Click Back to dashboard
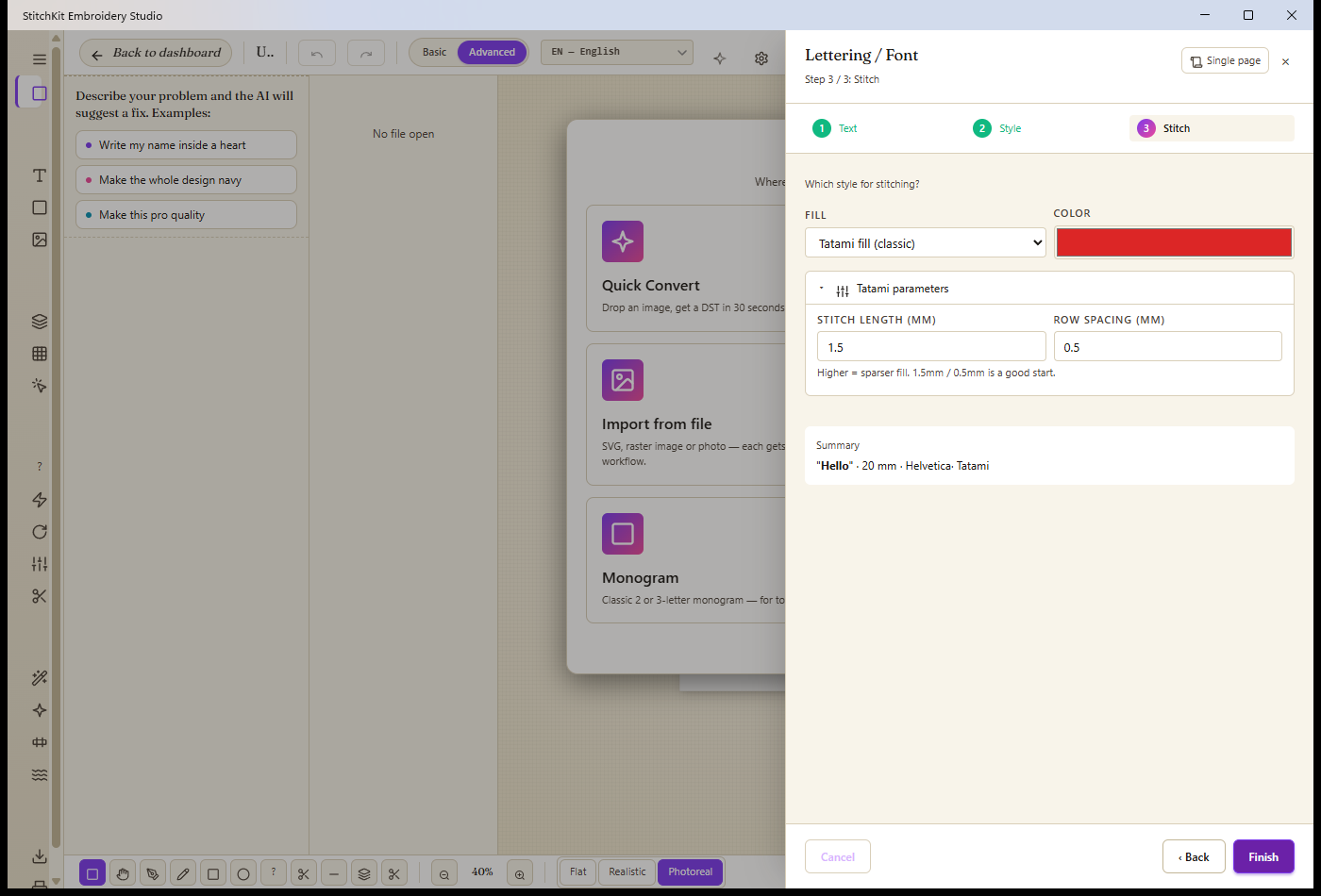The width and height of the screenshot is (1321, 896). [156, 54]
